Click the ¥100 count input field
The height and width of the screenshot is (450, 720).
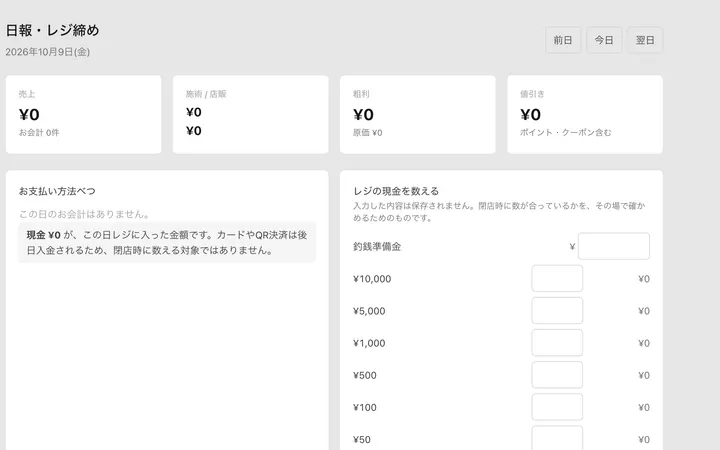[x=557, y=407]
